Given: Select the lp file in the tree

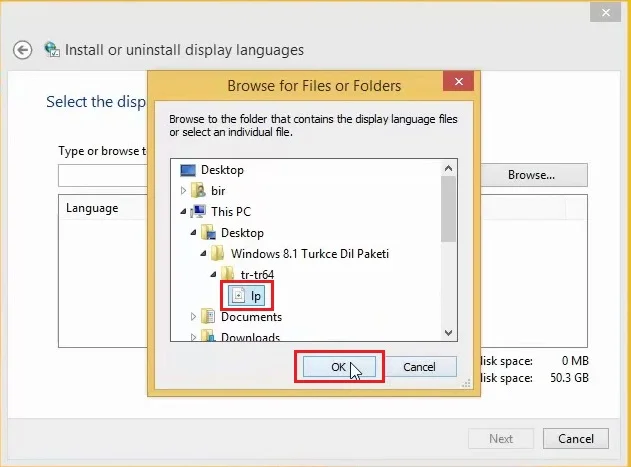Looking at the screenshot, I should point(247,296).
